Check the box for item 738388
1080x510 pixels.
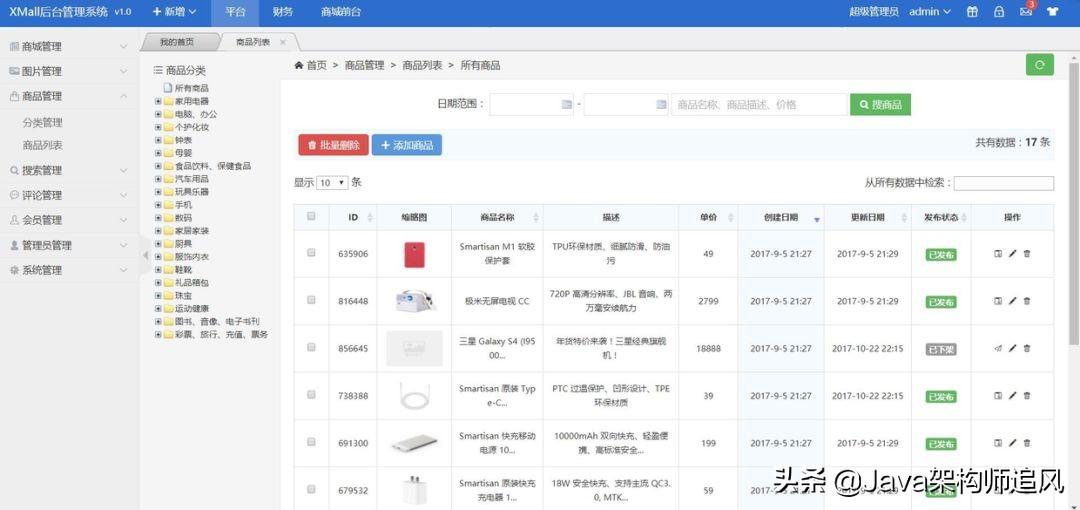tap(311, 395)
